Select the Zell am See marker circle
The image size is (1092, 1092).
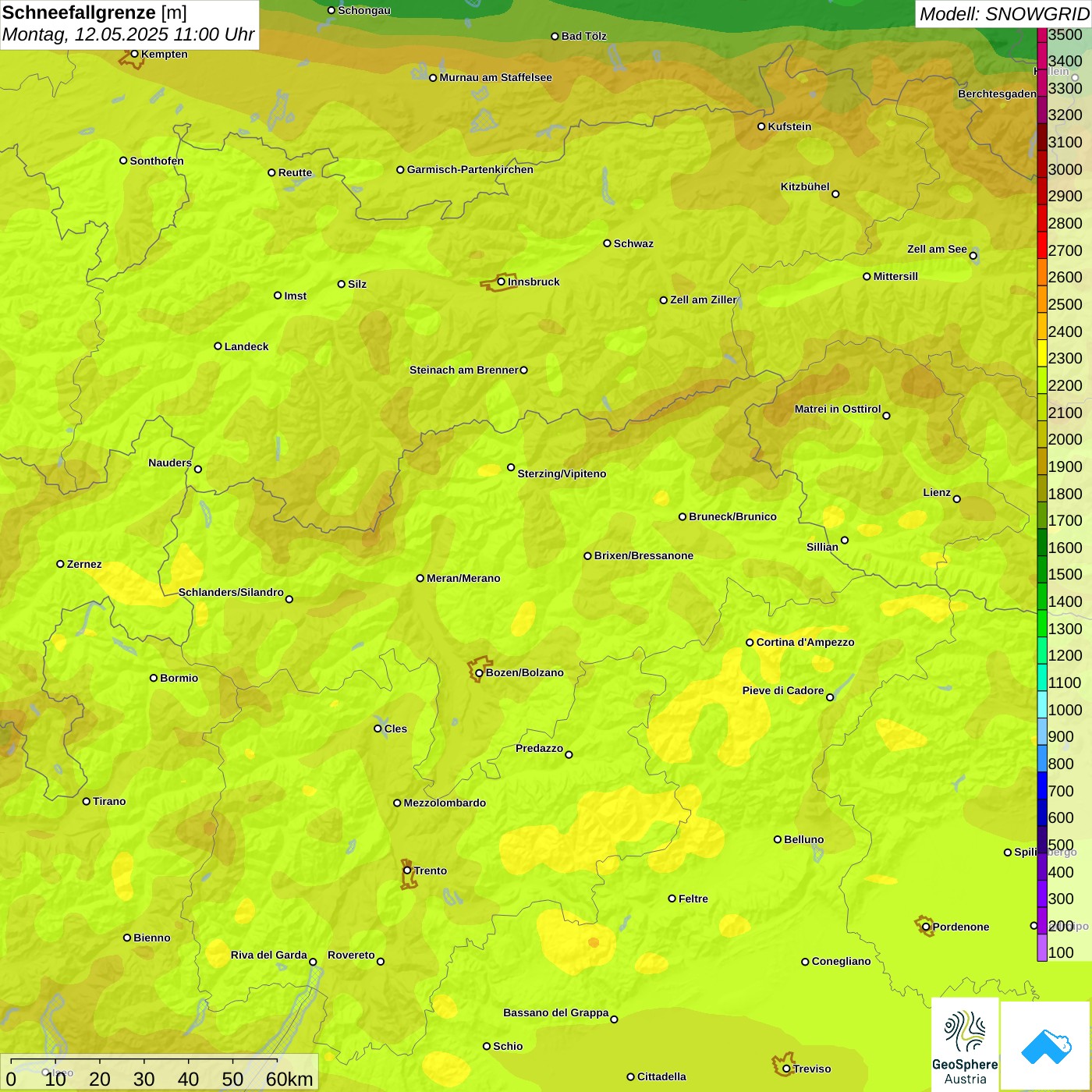[973, 255]
